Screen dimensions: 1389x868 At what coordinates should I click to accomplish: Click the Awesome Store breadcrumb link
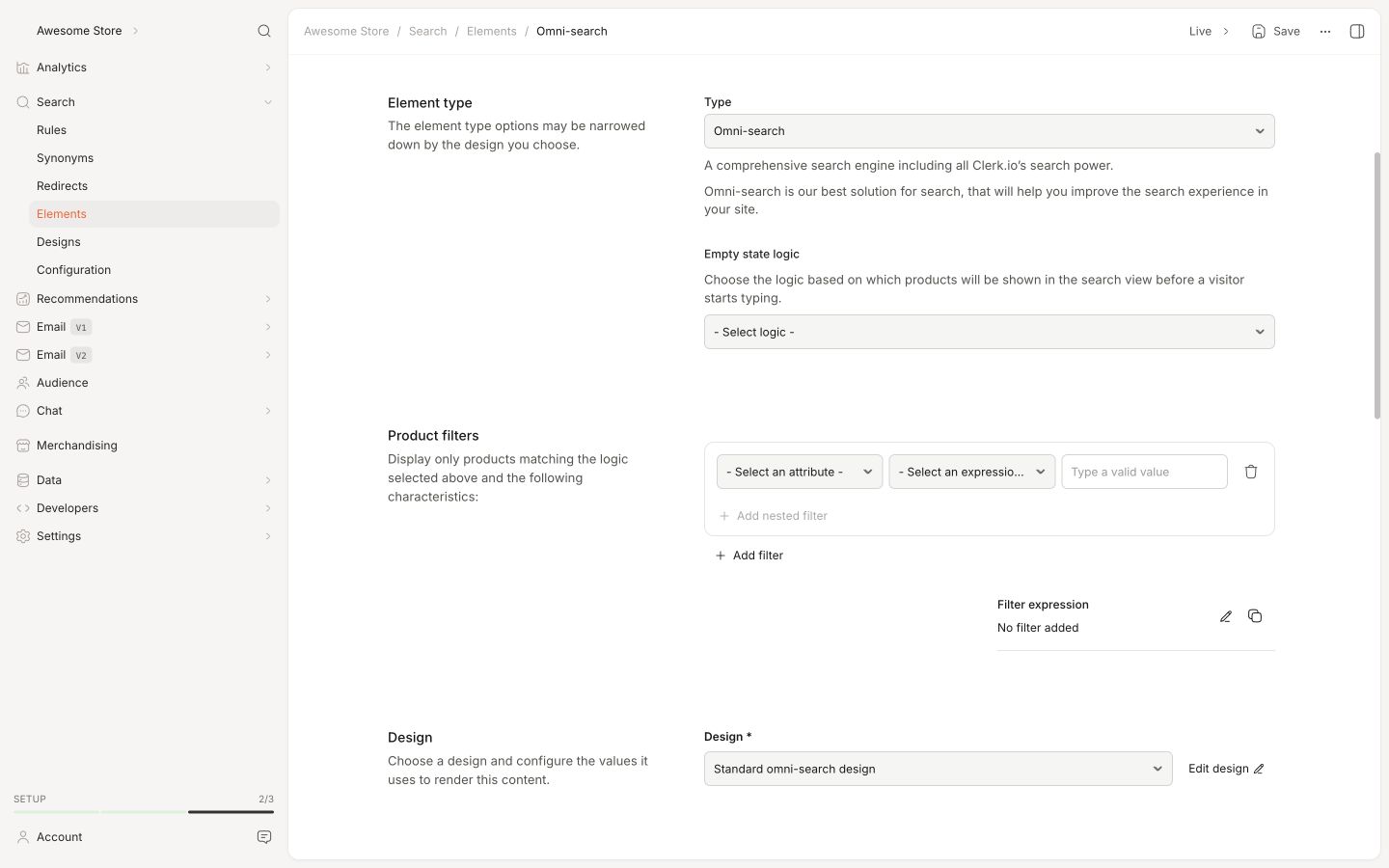coord(346,32)
